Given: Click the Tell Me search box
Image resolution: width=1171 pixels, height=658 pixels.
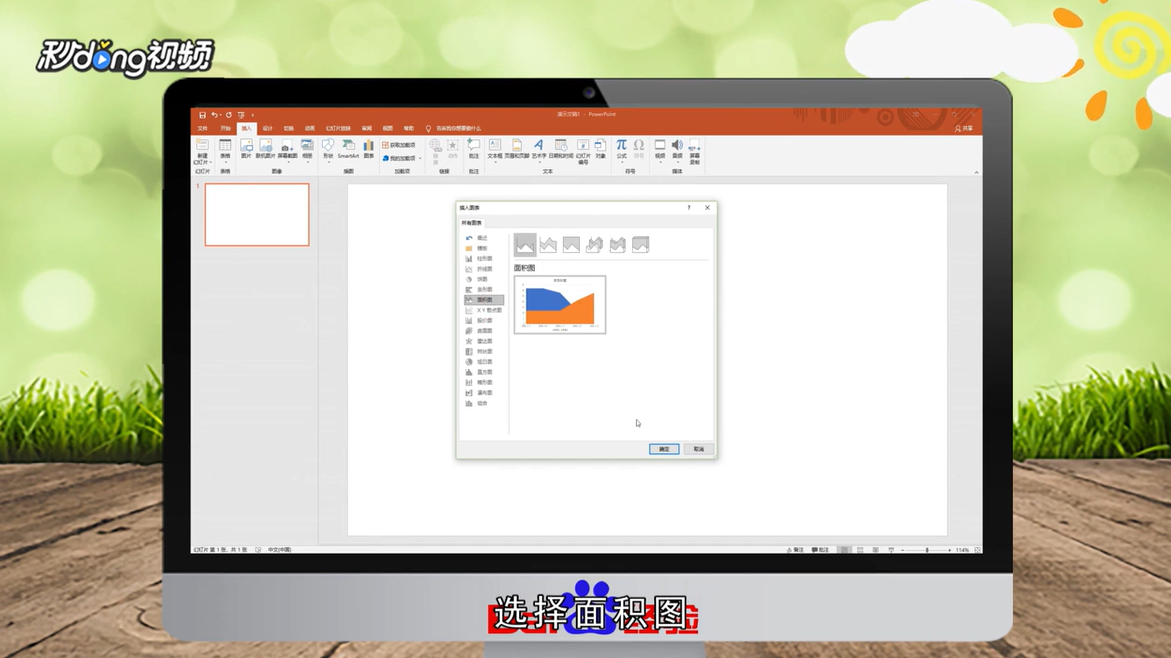Looking at the screenshot, I should pos(453,128).
